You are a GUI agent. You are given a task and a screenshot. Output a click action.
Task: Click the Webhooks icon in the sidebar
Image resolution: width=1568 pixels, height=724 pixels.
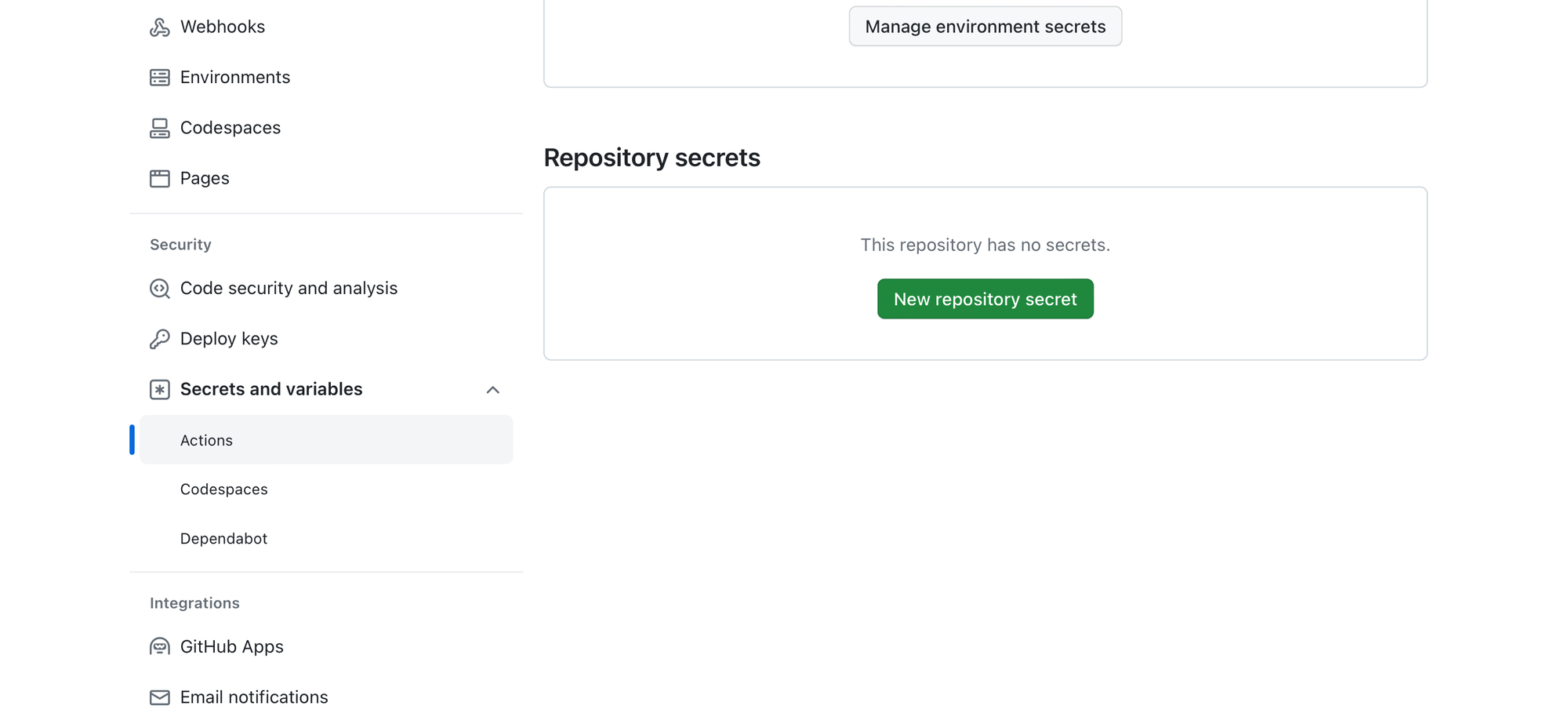159,27
